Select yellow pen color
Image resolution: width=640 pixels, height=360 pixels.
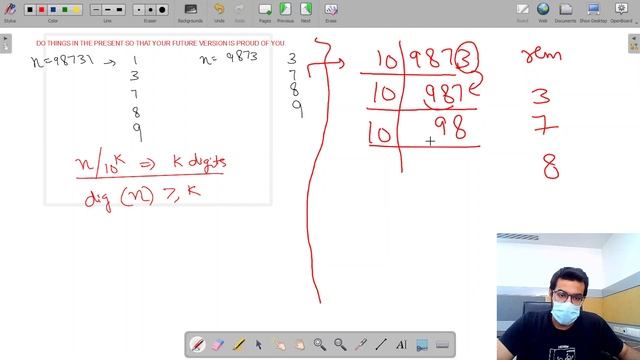pos(76,9)
